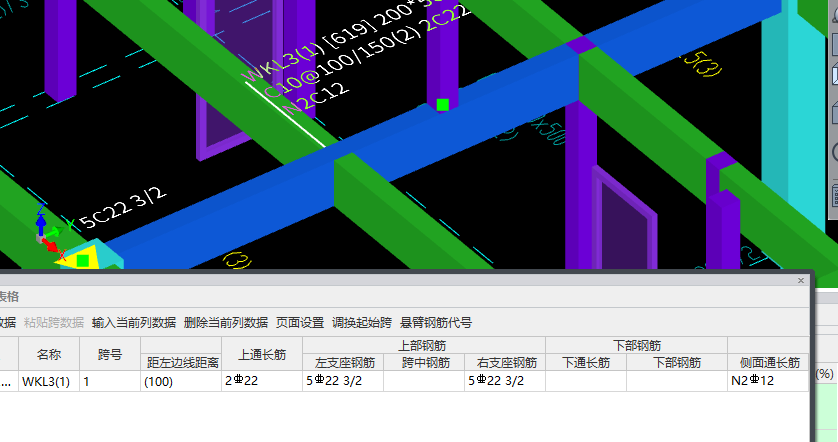Viewport: 838px width, 442px height.
Task: Click the (100) distance cell
Action: click(x=182, y=381)
